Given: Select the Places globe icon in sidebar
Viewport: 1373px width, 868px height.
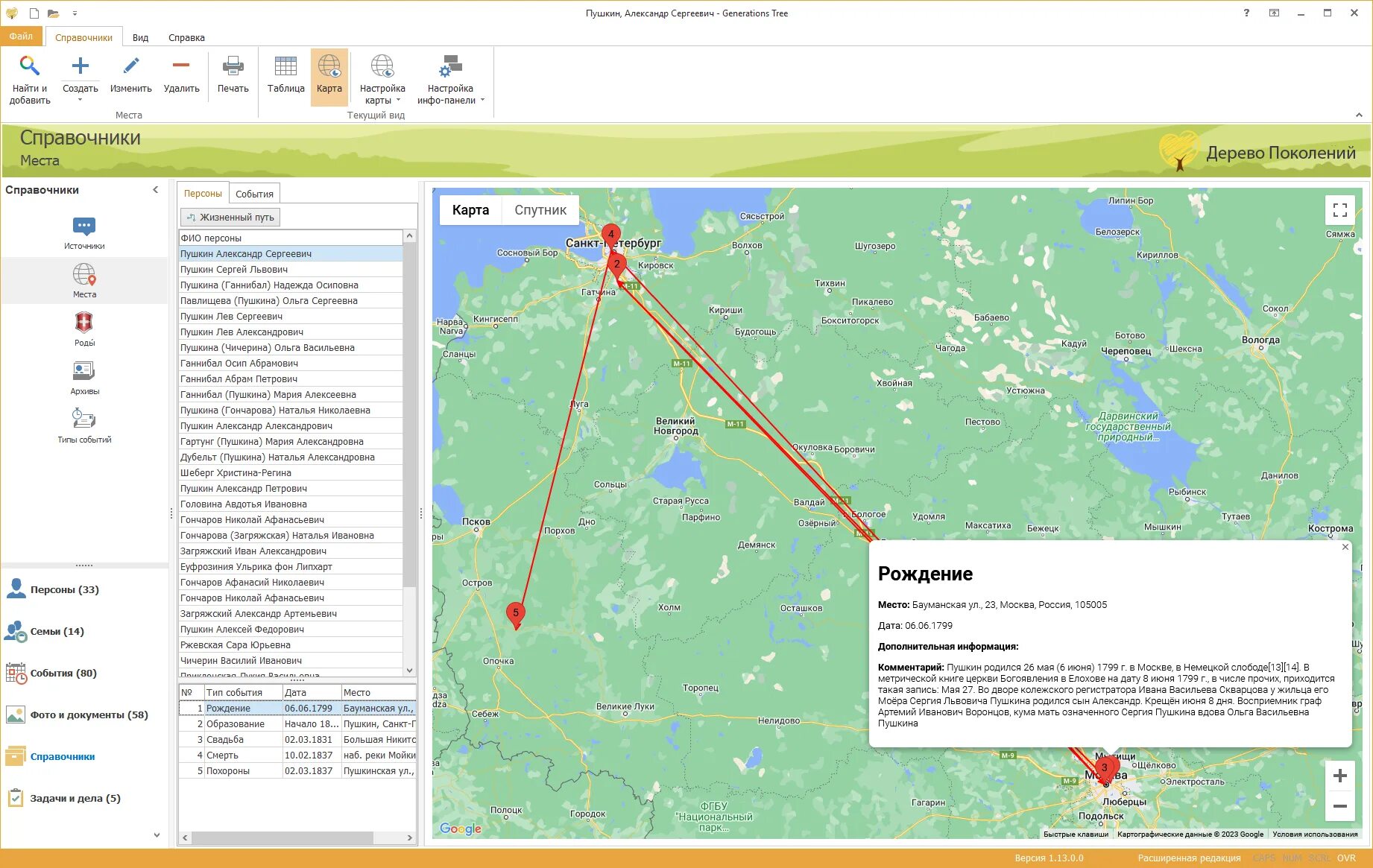Looking at the screenshot, I should point(84,274).
